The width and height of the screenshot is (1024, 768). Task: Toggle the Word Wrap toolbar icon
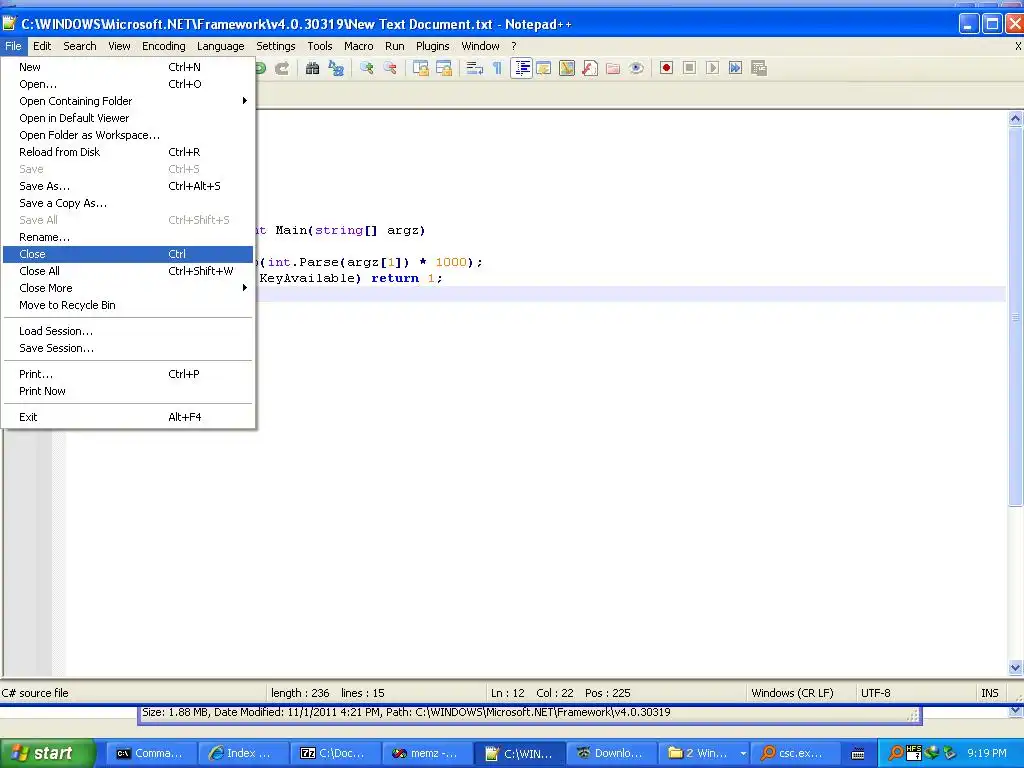tap(475, 68)
